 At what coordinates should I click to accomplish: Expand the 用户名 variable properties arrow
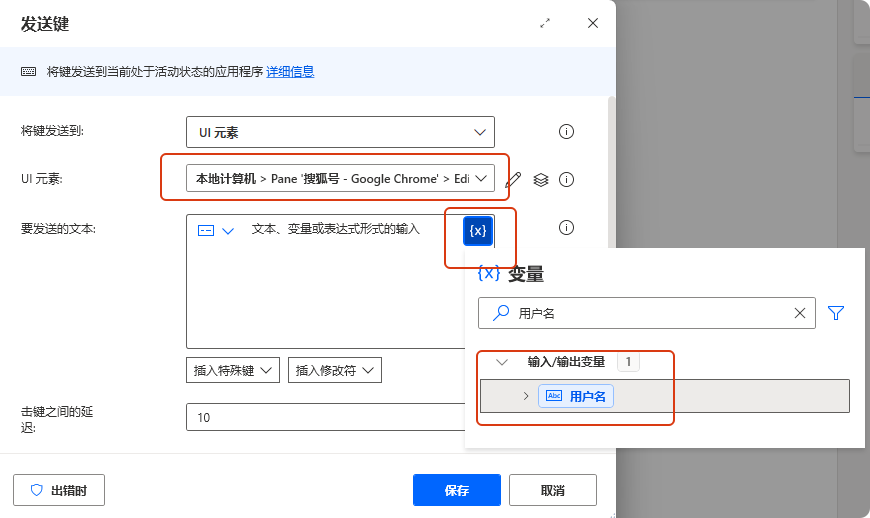click(525, 396)
